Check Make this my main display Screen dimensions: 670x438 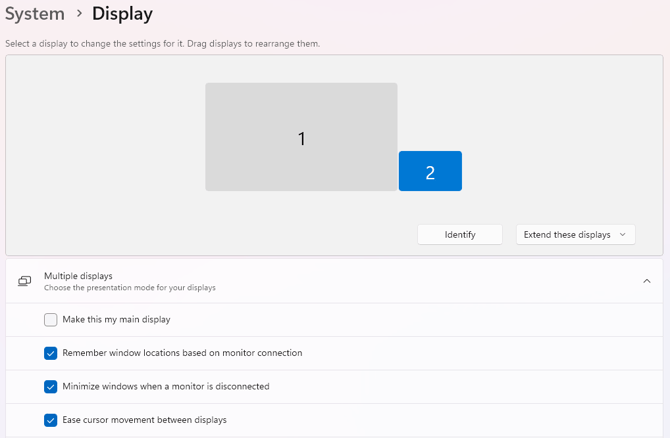51,320
